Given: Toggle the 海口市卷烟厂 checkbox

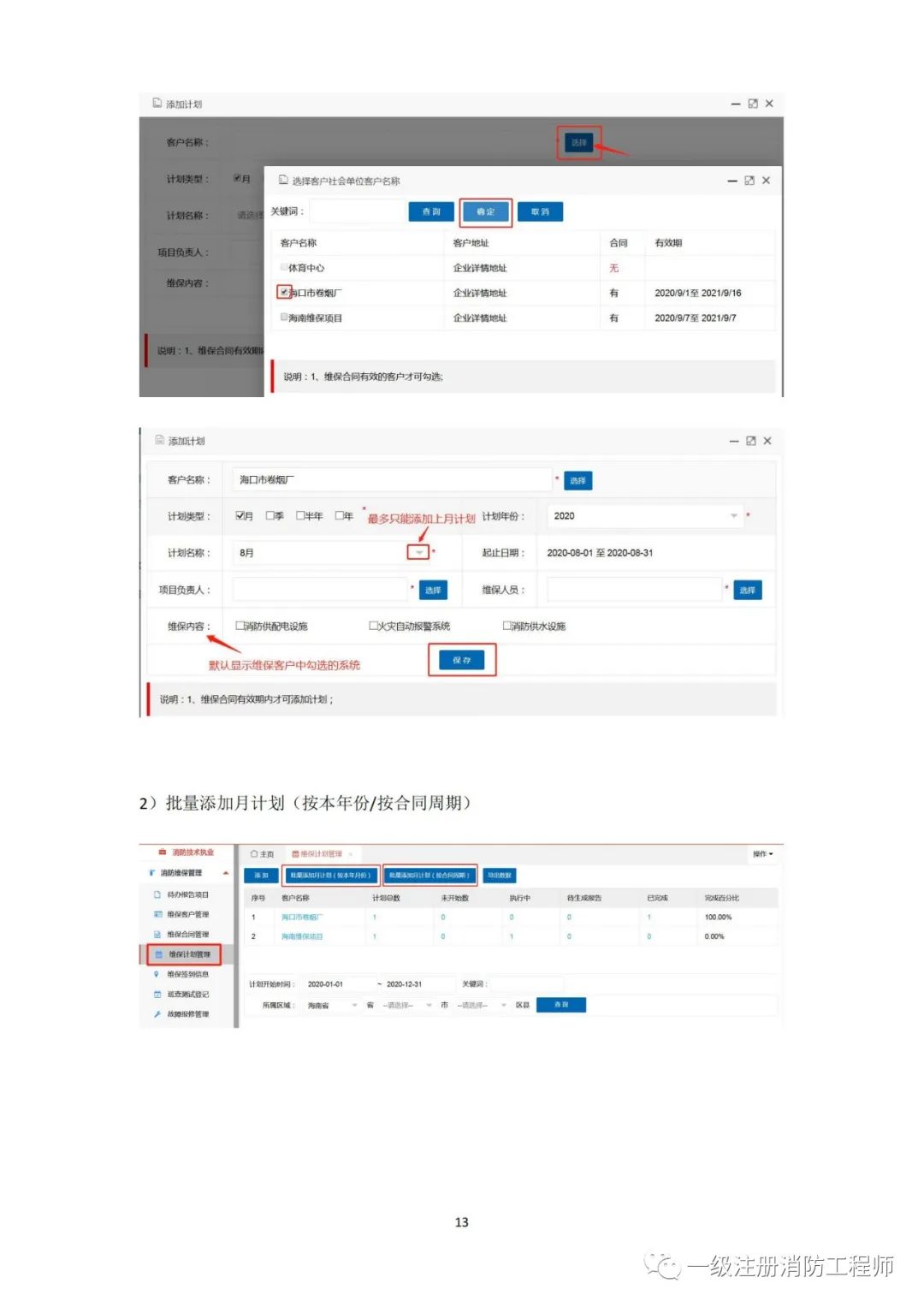Looking at the screenshot, I should [284, 292].
